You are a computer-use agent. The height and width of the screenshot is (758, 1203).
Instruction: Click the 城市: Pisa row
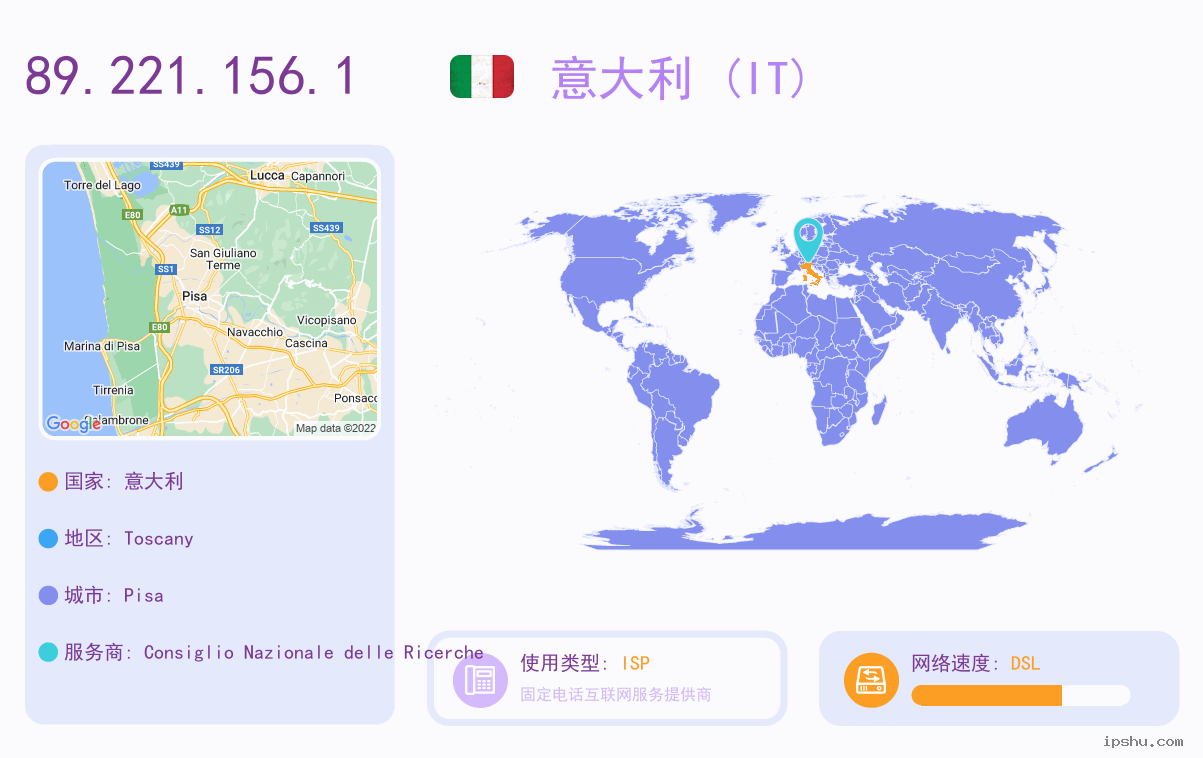[x=101, y=595]
